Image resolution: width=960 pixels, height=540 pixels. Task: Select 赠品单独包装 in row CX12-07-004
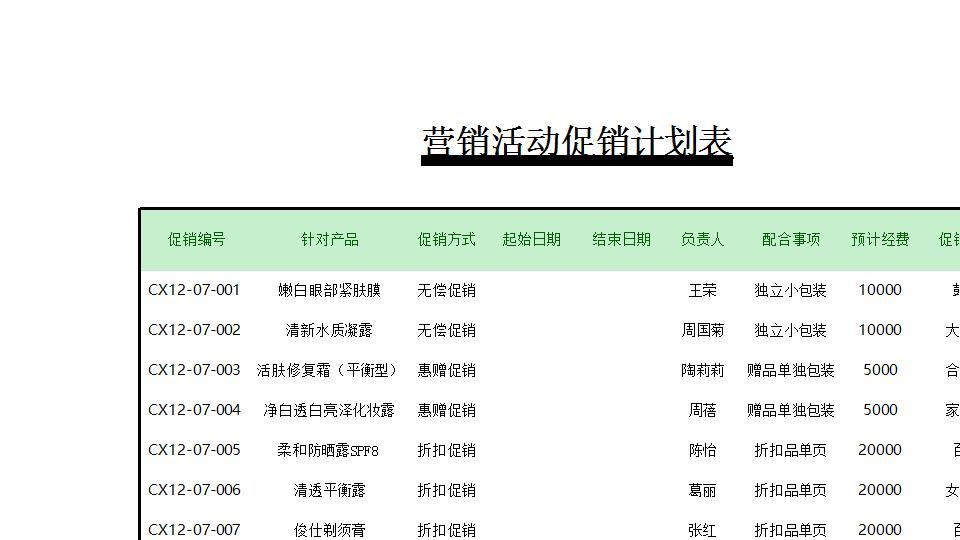point(790,410)
